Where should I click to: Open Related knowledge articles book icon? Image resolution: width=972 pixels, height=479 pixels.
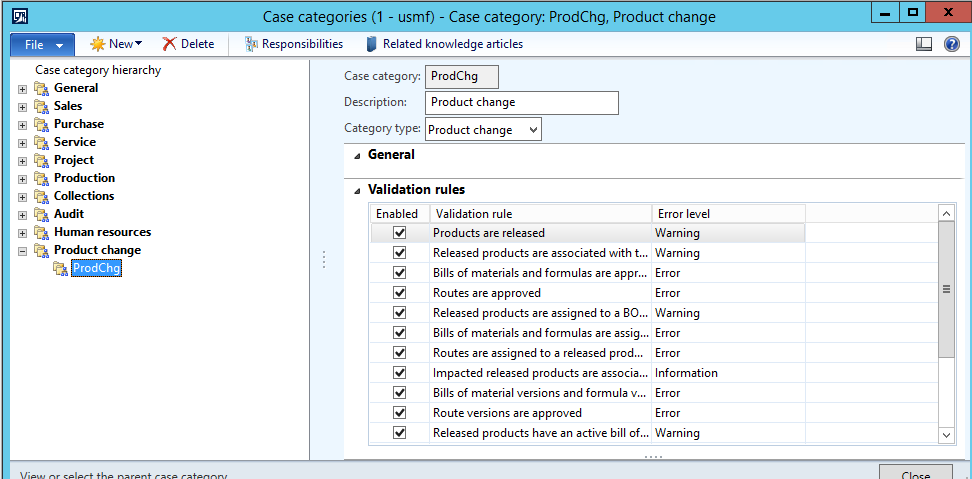click(x=371, y=44)
